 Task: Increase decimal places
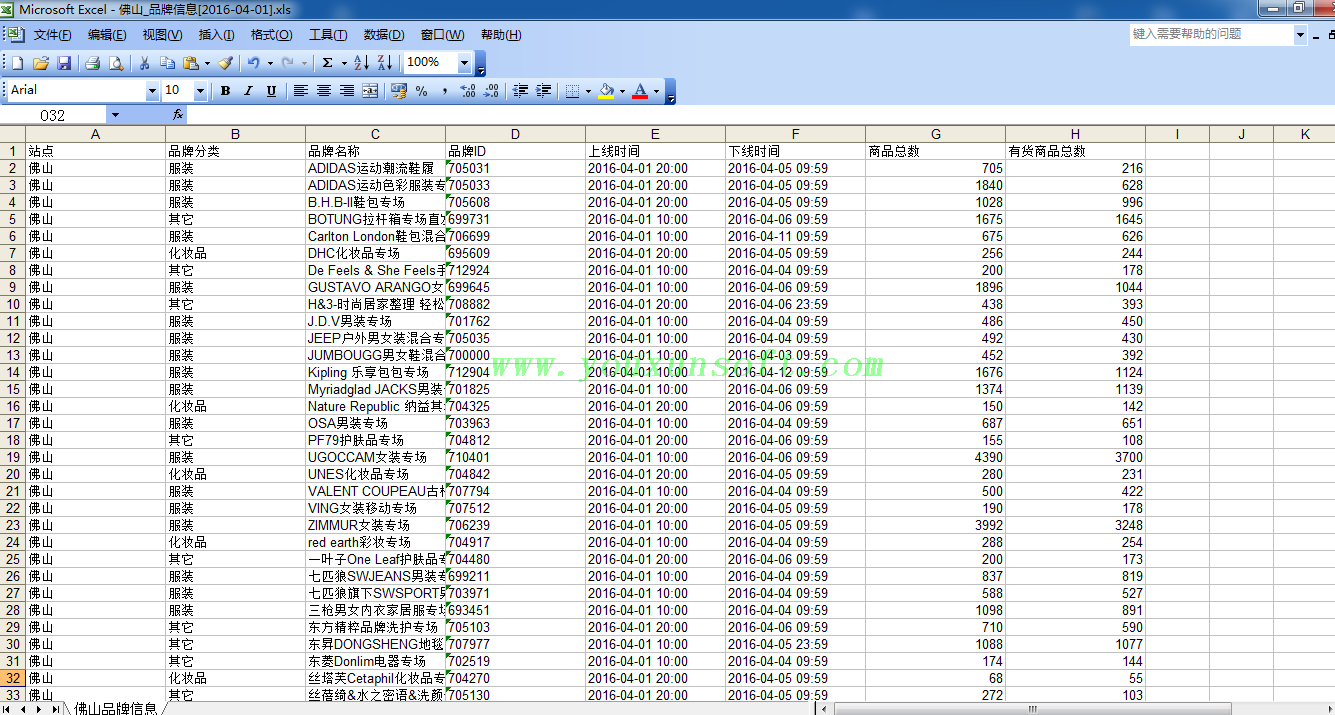pos(468,91)
